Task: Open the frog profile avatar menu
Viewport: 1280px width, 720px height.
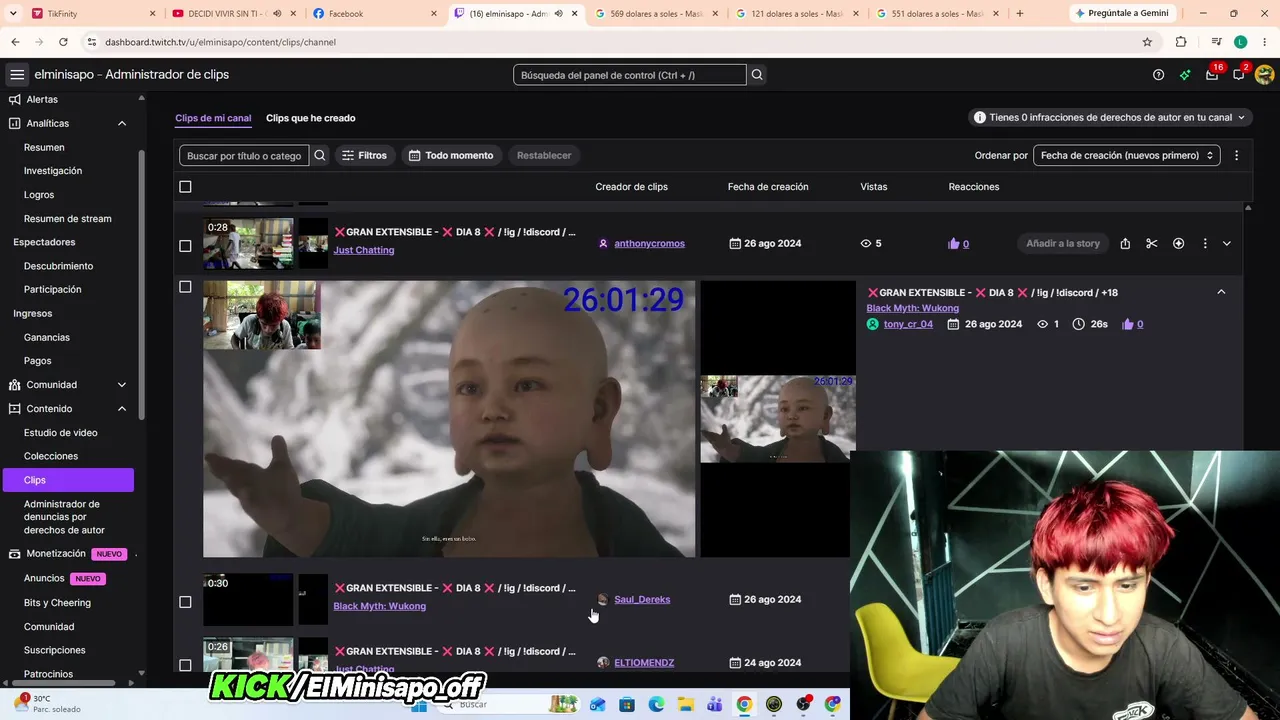Action: coord(1264,75)
